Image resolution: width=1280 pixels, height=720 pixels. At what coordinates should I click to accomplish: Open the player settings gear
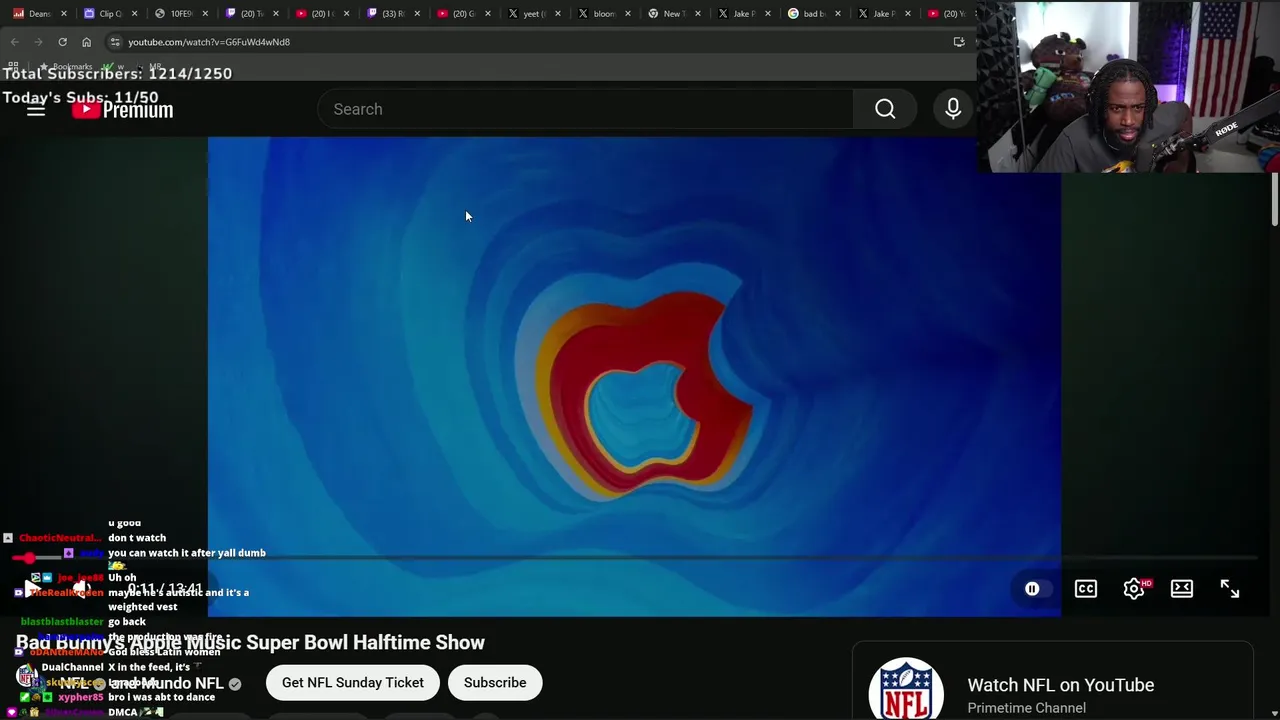[x=1134, y=589]
